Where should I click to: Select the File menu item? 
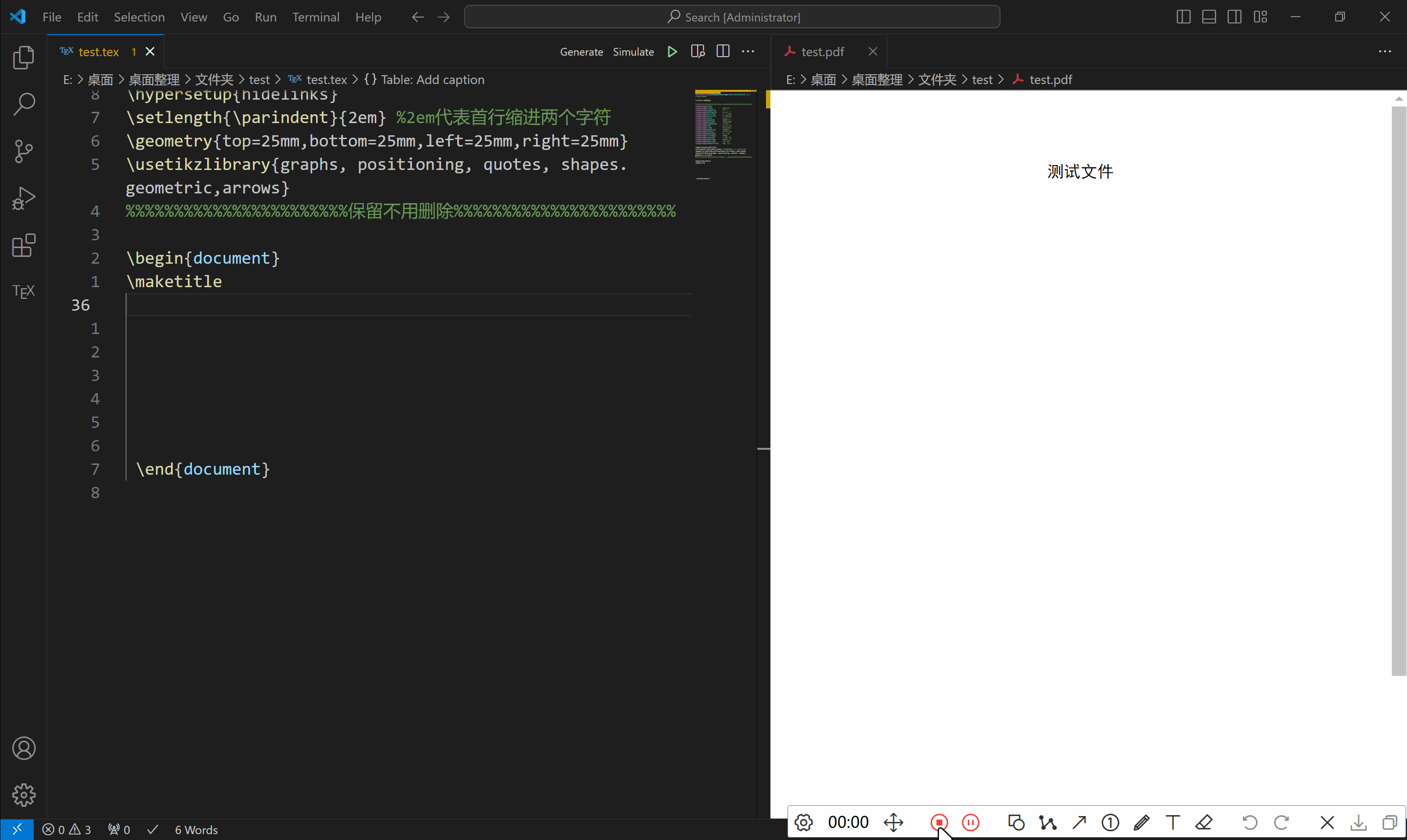(51, 17)
